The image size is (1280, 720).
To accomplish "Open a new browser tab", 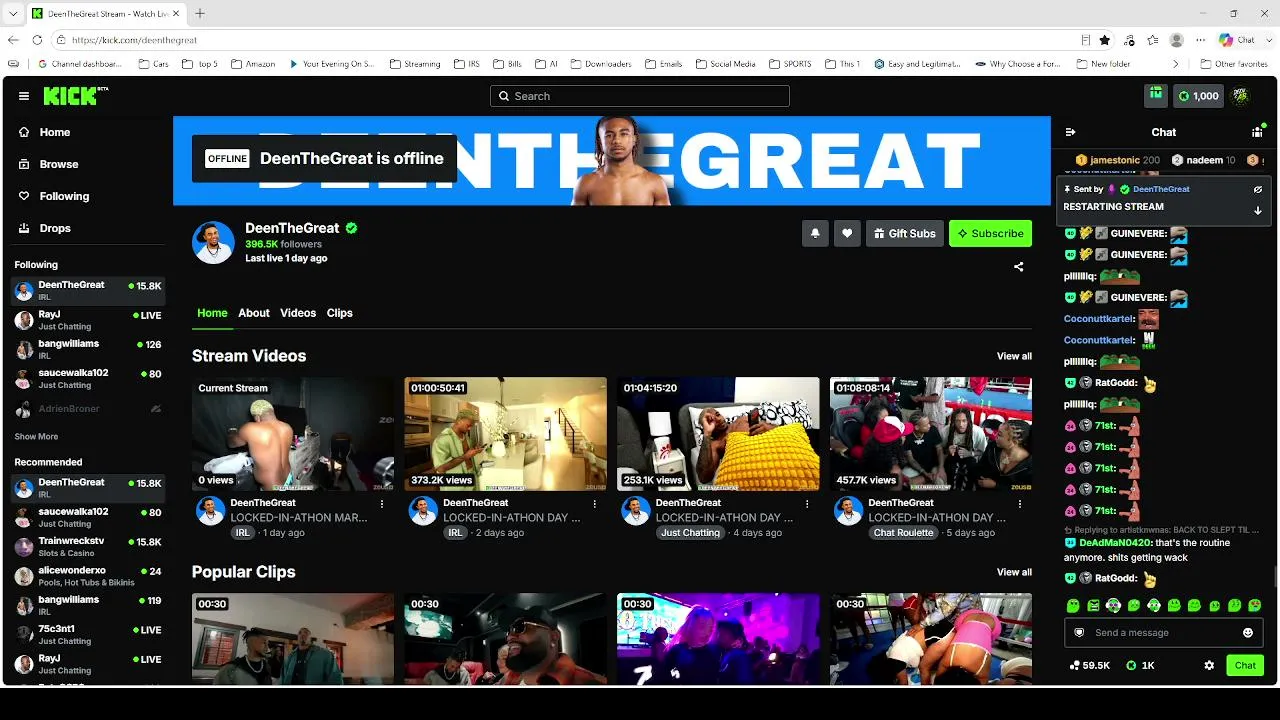I will click(200, 14).
